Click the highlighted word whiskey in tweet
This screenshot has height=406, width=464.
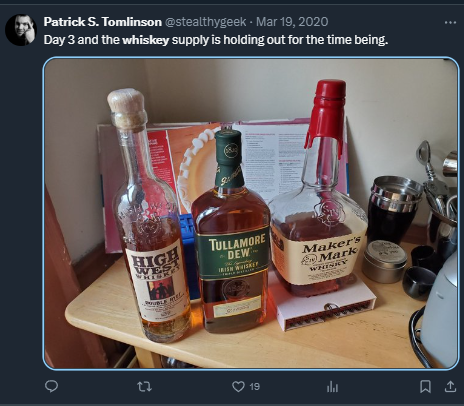[146, 40]
